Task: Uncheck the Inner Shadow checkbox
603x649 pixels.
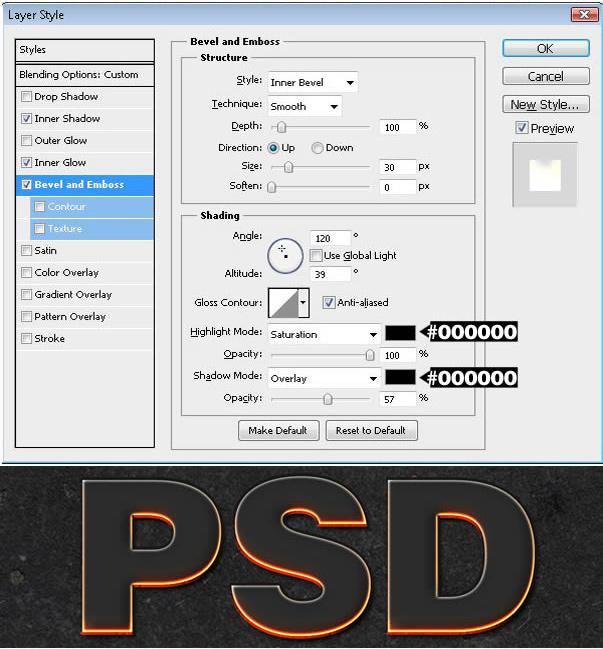Action: coord(26,118)
